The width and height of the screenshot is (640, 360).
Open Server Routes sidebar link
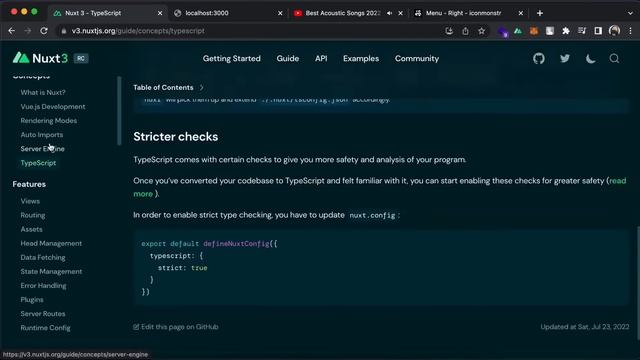pyautogui.click(x=43, y=313)
